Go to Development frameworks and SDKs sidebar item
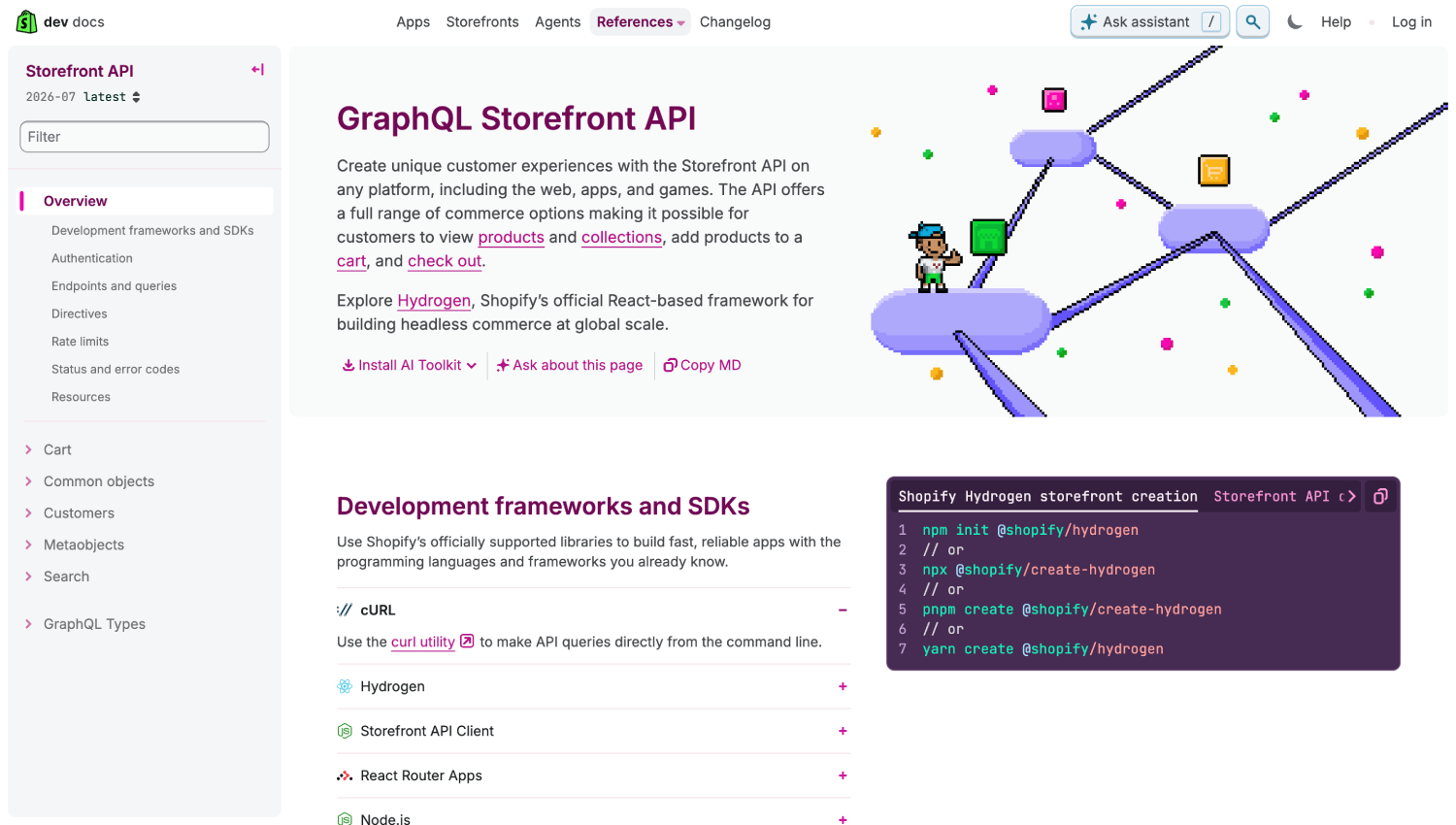Image resolution: width=1456 pixels, height=825 pixels. coord(152,230)
